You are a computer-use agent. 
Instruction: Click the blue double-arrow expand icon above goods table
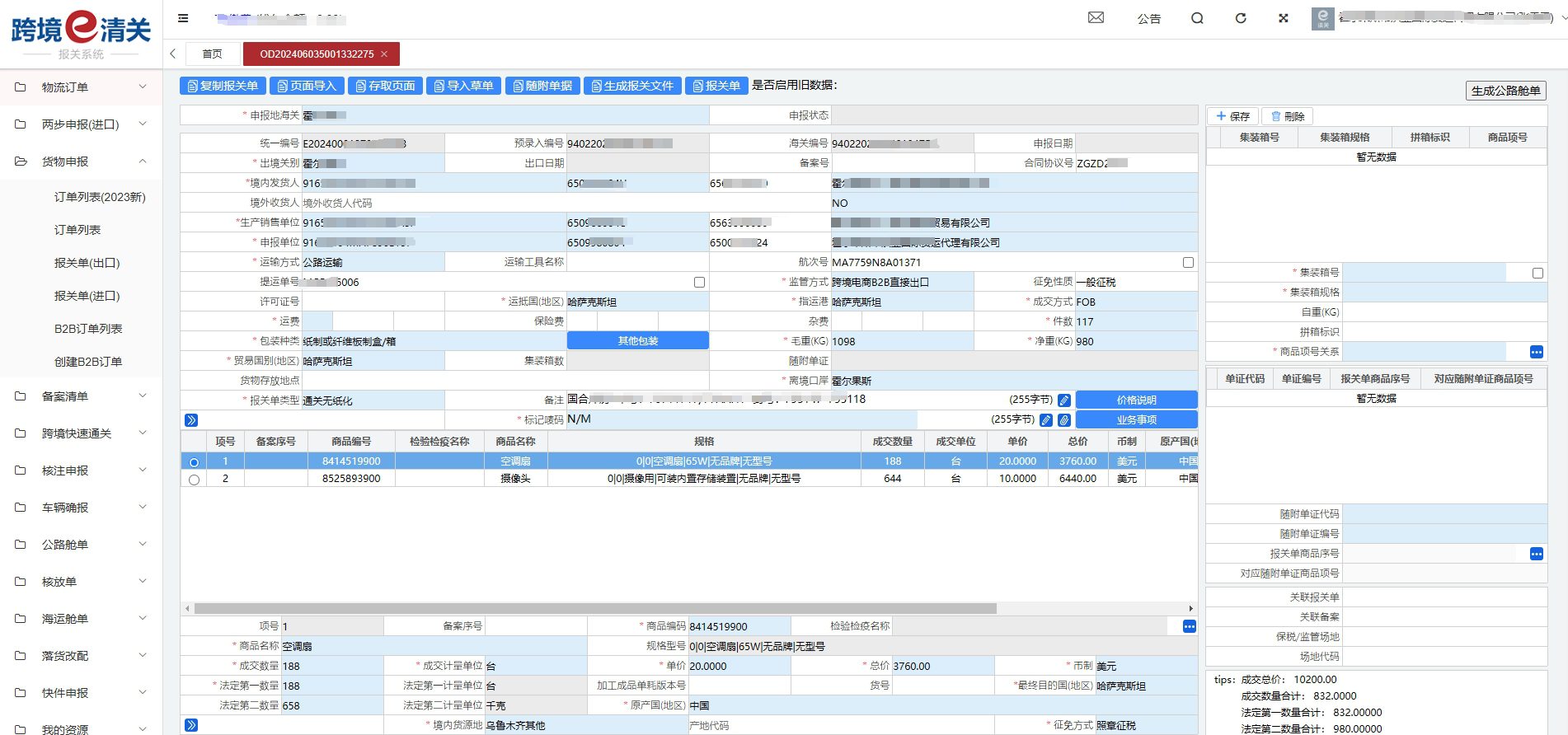point(191,420)
